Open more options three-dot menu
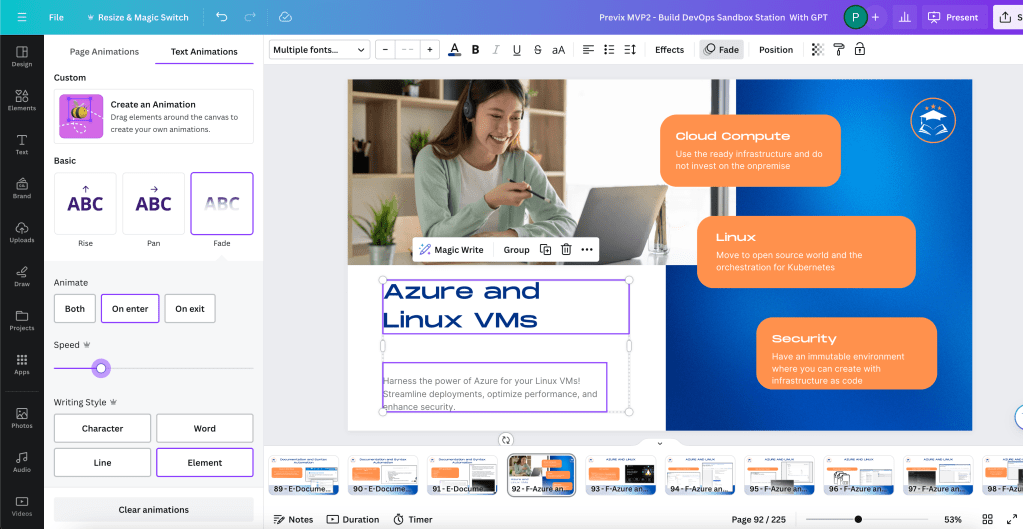The height and width of the screenshot is (529, 1023). coord(587,250)
